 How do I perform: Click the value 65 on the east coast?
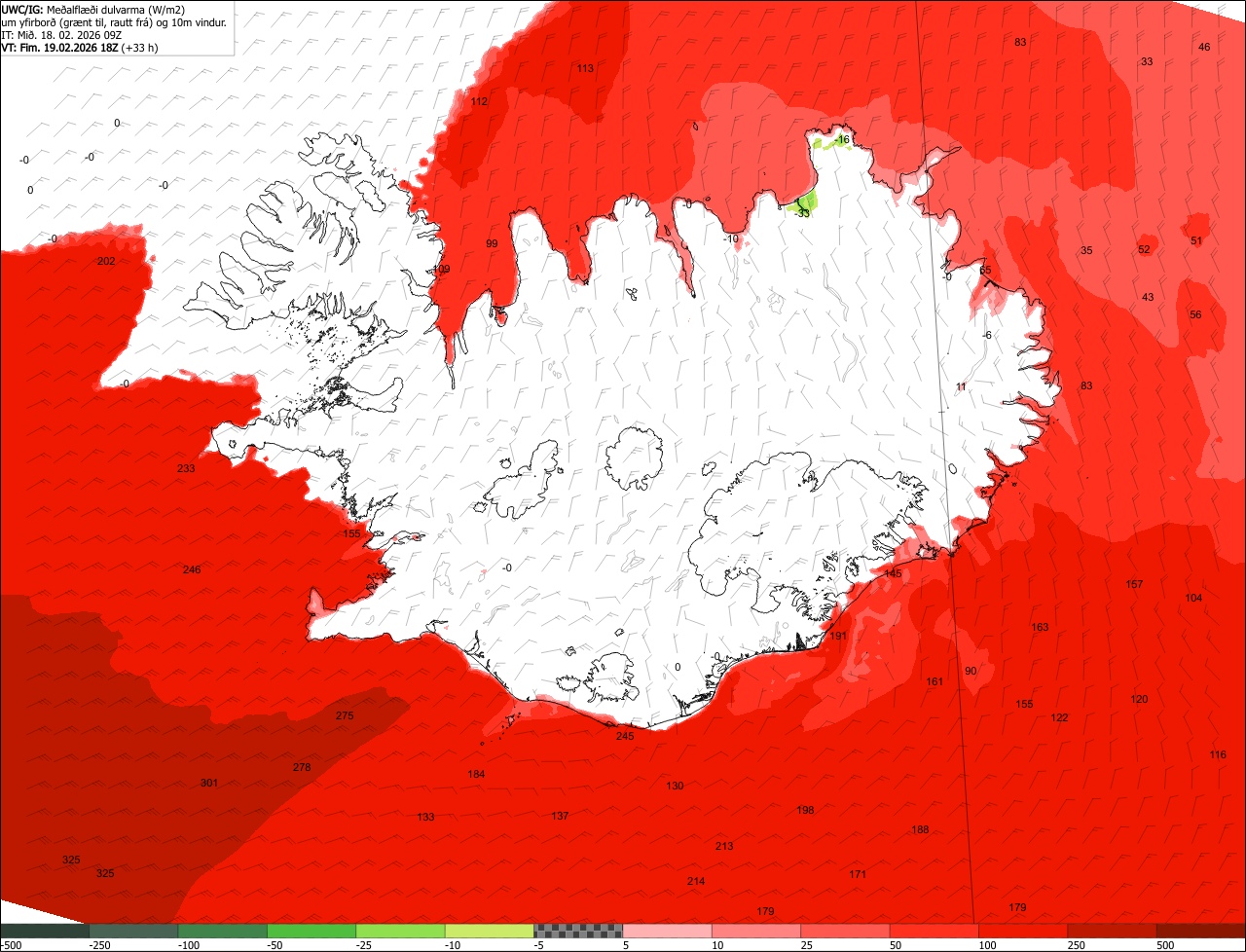pyautogui.click(x=985, y=270)
